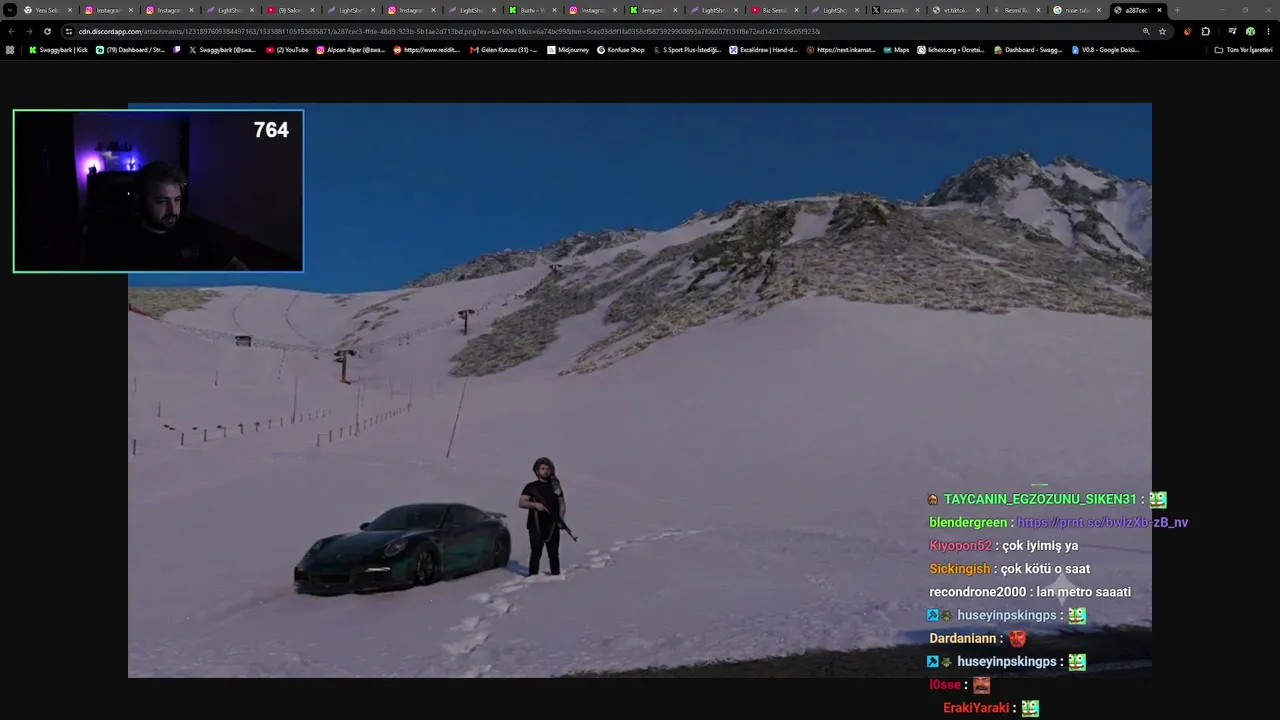
Task: Close the Yeni Sekme tab
Action: pyautogui.click(x=70, y=10)
